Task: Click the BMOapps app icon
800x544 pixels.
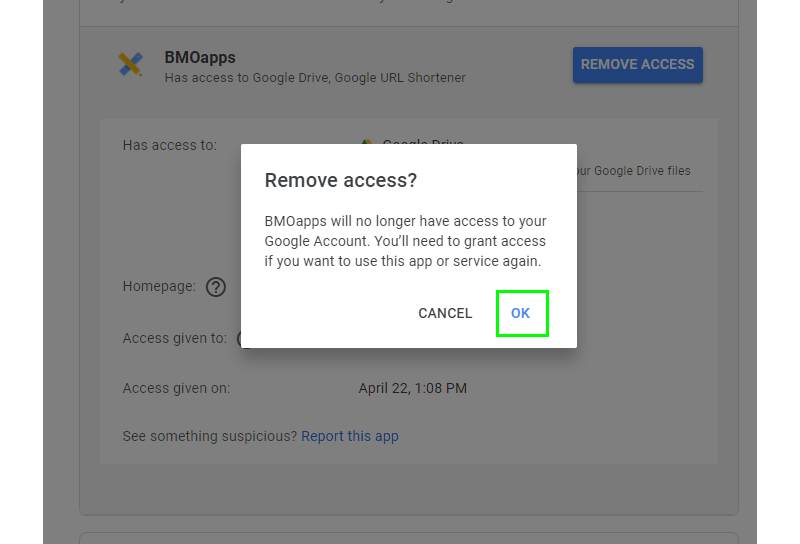Action: coord(131,64)
